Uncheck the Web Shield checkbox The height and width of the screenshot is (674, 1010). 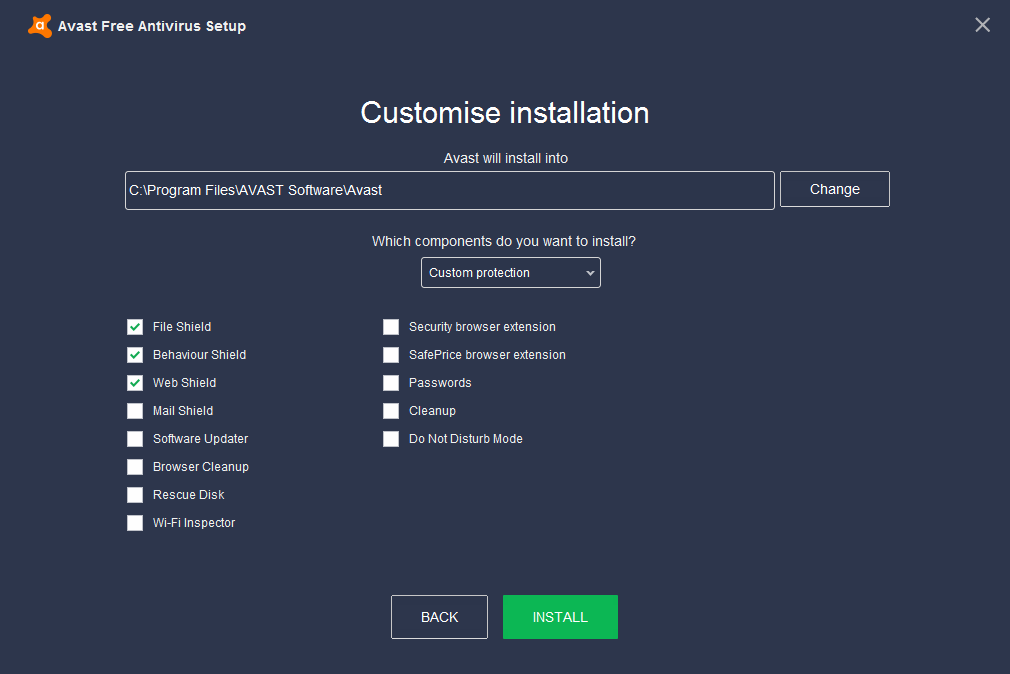pos(135,383)
